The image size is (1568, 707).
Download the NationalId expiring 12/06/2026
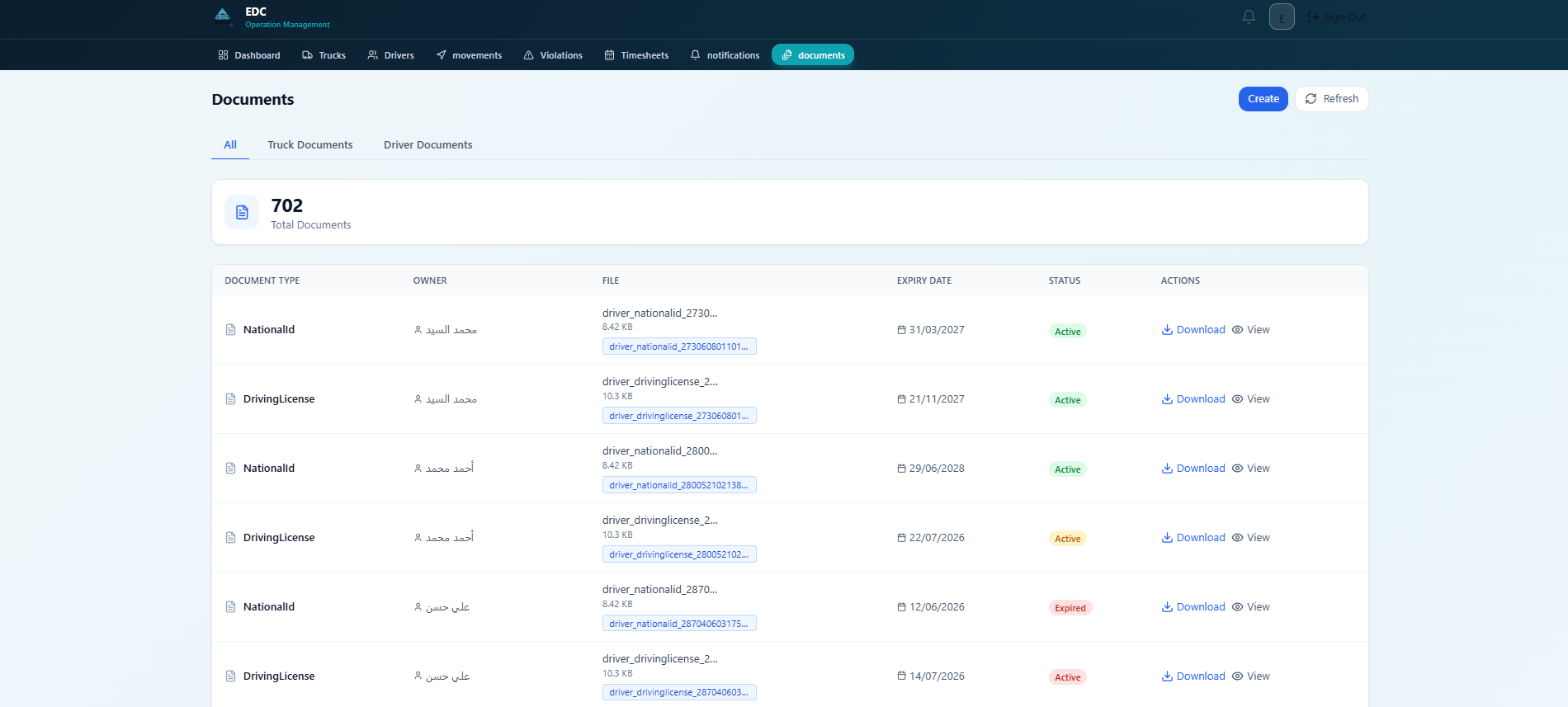click(1193, 607)
